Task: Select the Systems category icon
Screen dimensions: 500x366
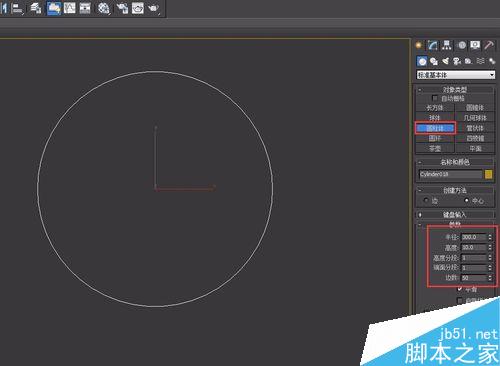Action: 492,61
